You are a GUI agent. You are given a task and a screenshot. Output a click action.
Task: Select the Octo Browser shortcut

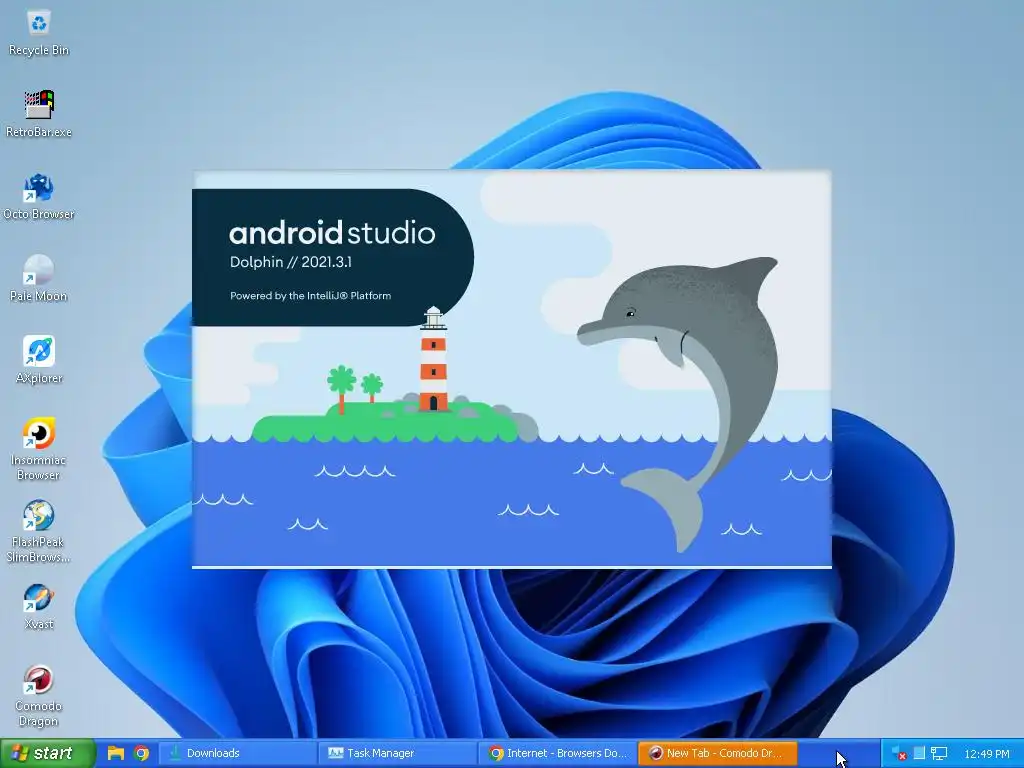point(39,197)
